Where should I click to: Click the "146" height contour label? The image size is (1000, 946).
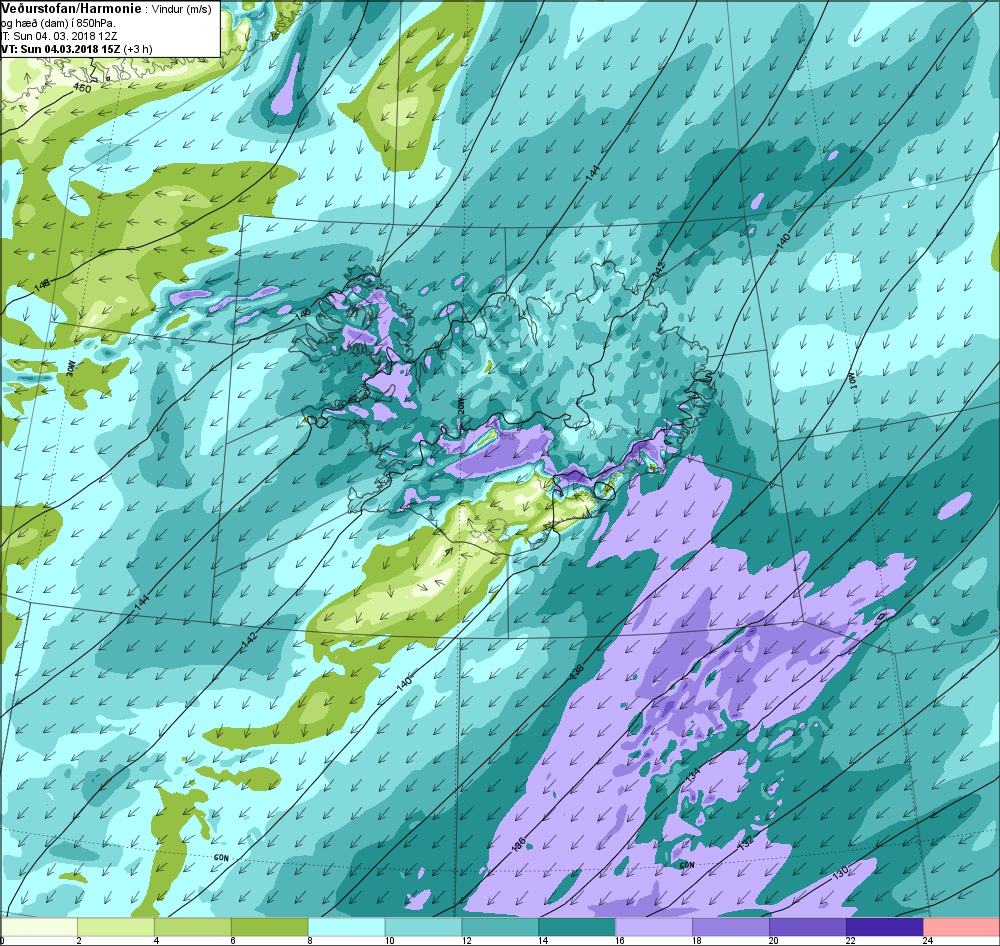(x=303, y=313)
